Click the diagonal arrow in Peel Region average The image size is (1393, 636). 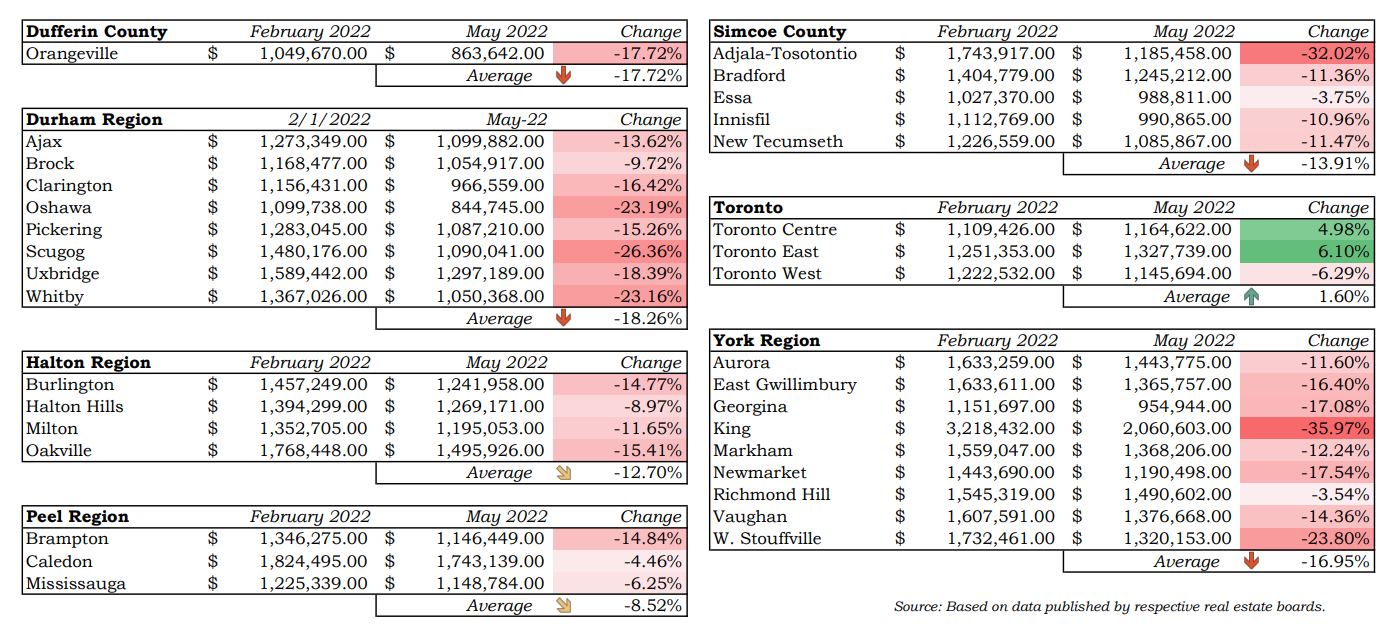(563, 605)
